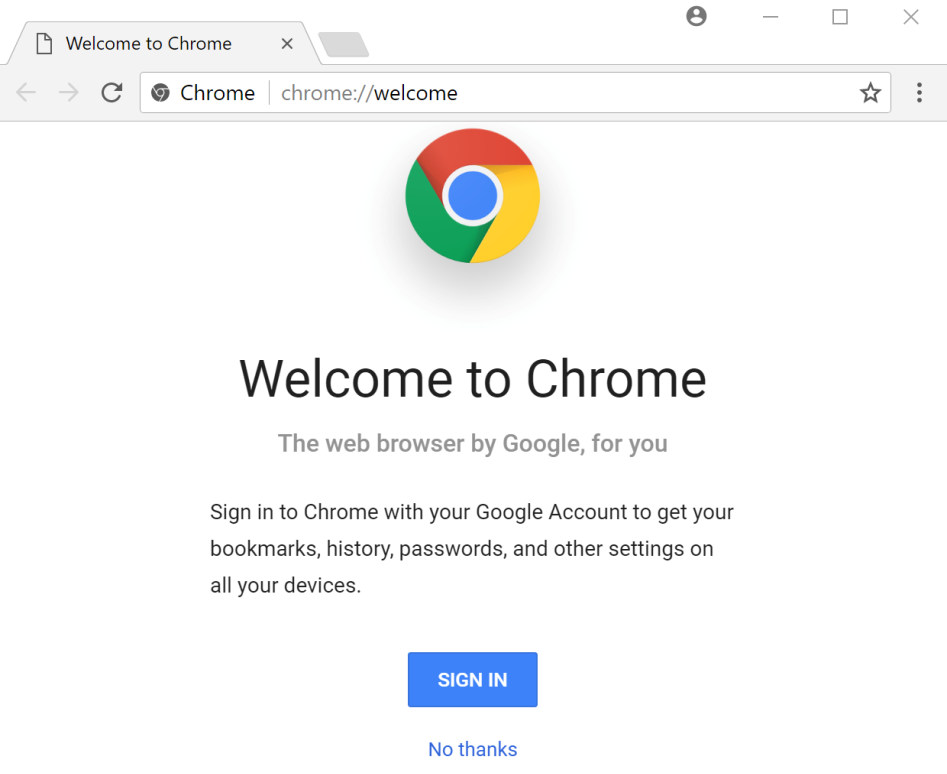
Task: Minimize the Chrome window
Action: click(x=770, y=17)
